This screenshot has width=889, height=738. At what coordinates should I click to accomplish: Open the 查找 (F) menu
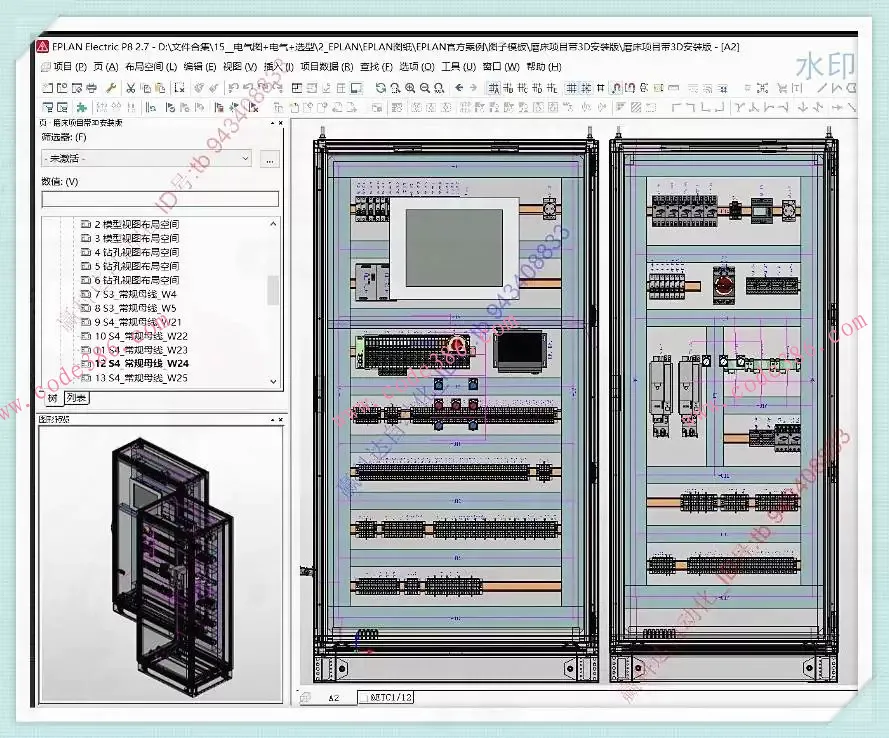376,67
